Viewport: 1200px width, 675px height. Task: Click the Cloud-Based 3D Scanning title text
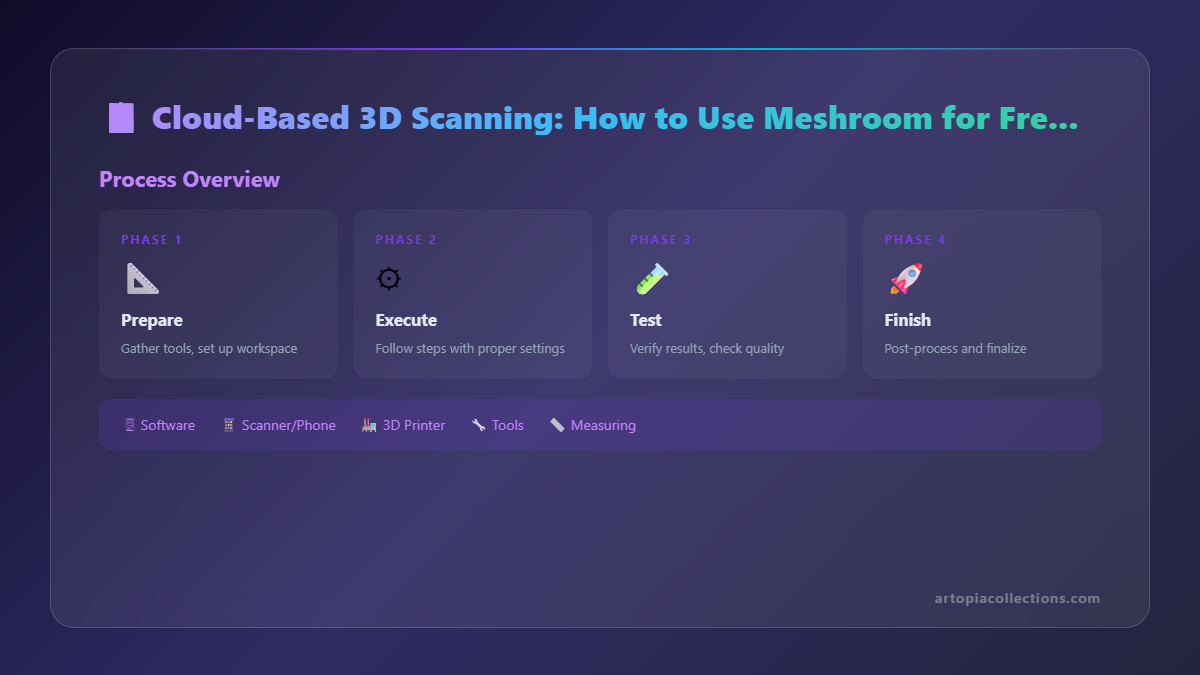point(615,118)
